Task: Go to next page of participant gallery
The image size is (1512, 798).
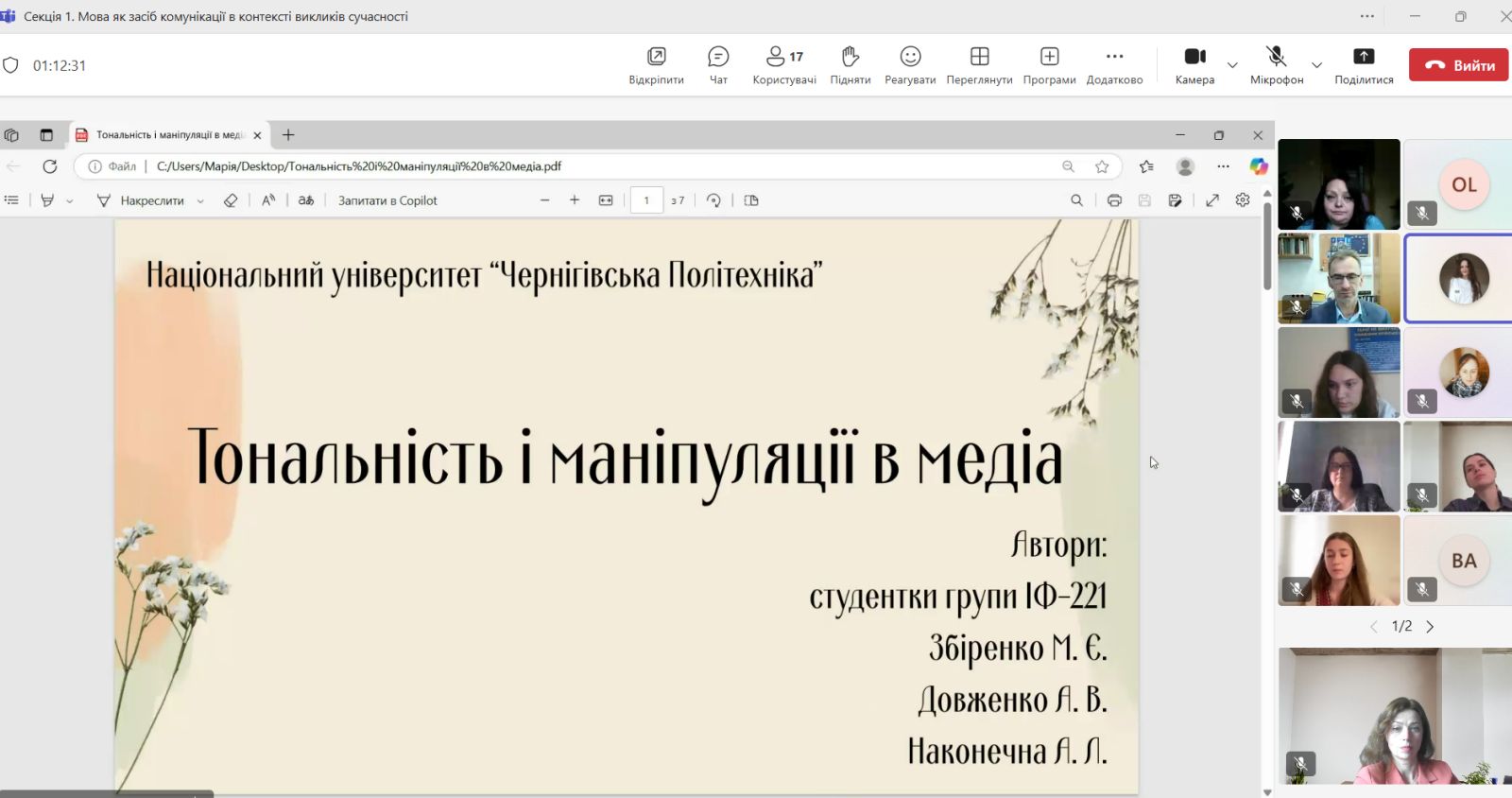Action: point(1430,627)
